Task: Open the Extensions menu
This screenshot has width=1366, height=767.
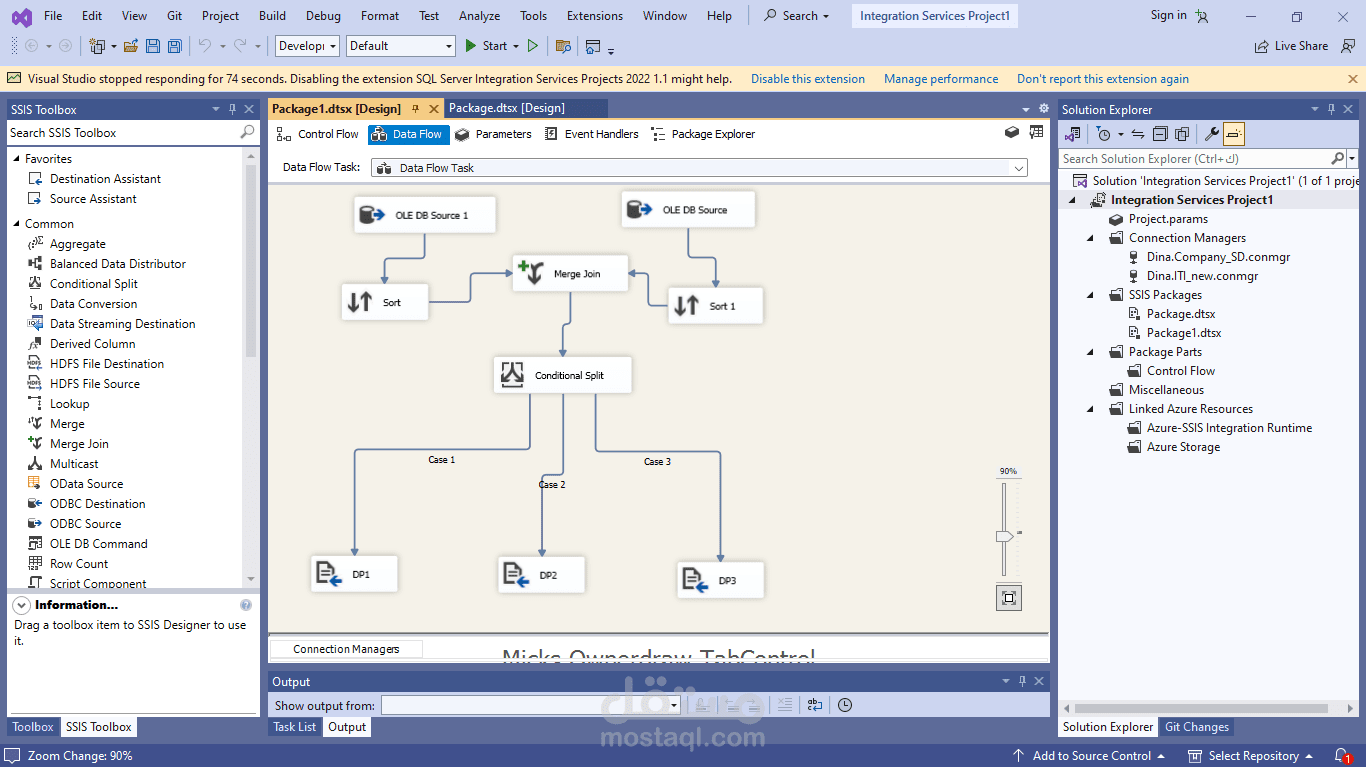Action: [594, 16]
